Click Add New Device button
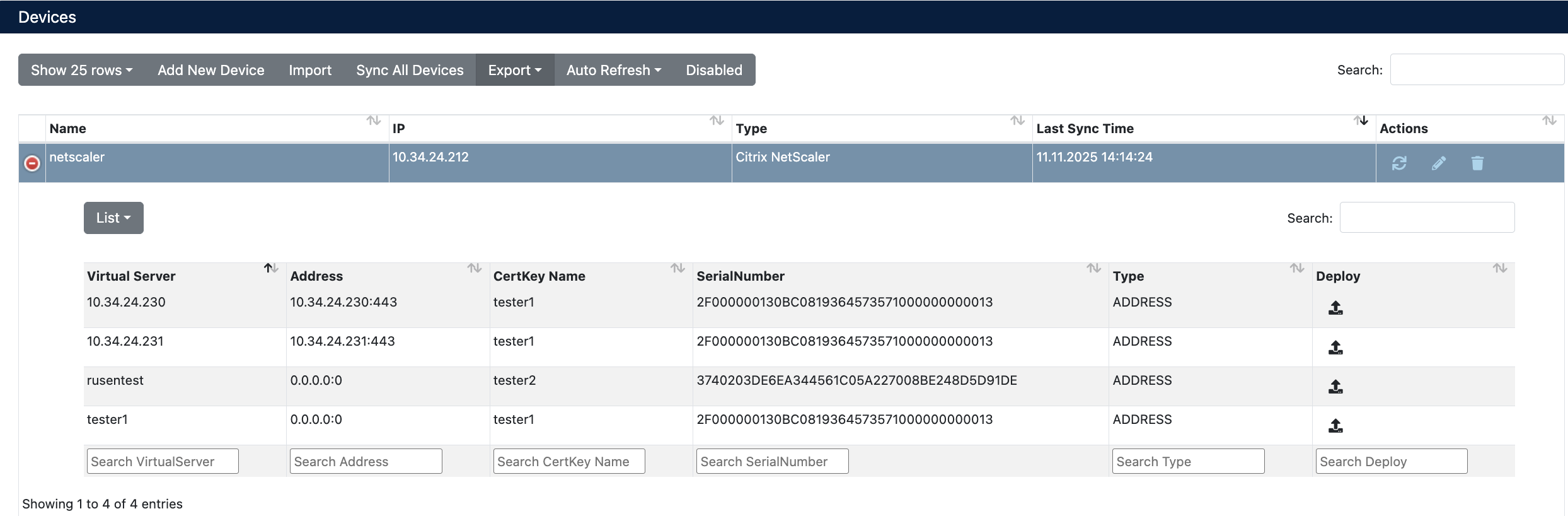 (211, 70)
